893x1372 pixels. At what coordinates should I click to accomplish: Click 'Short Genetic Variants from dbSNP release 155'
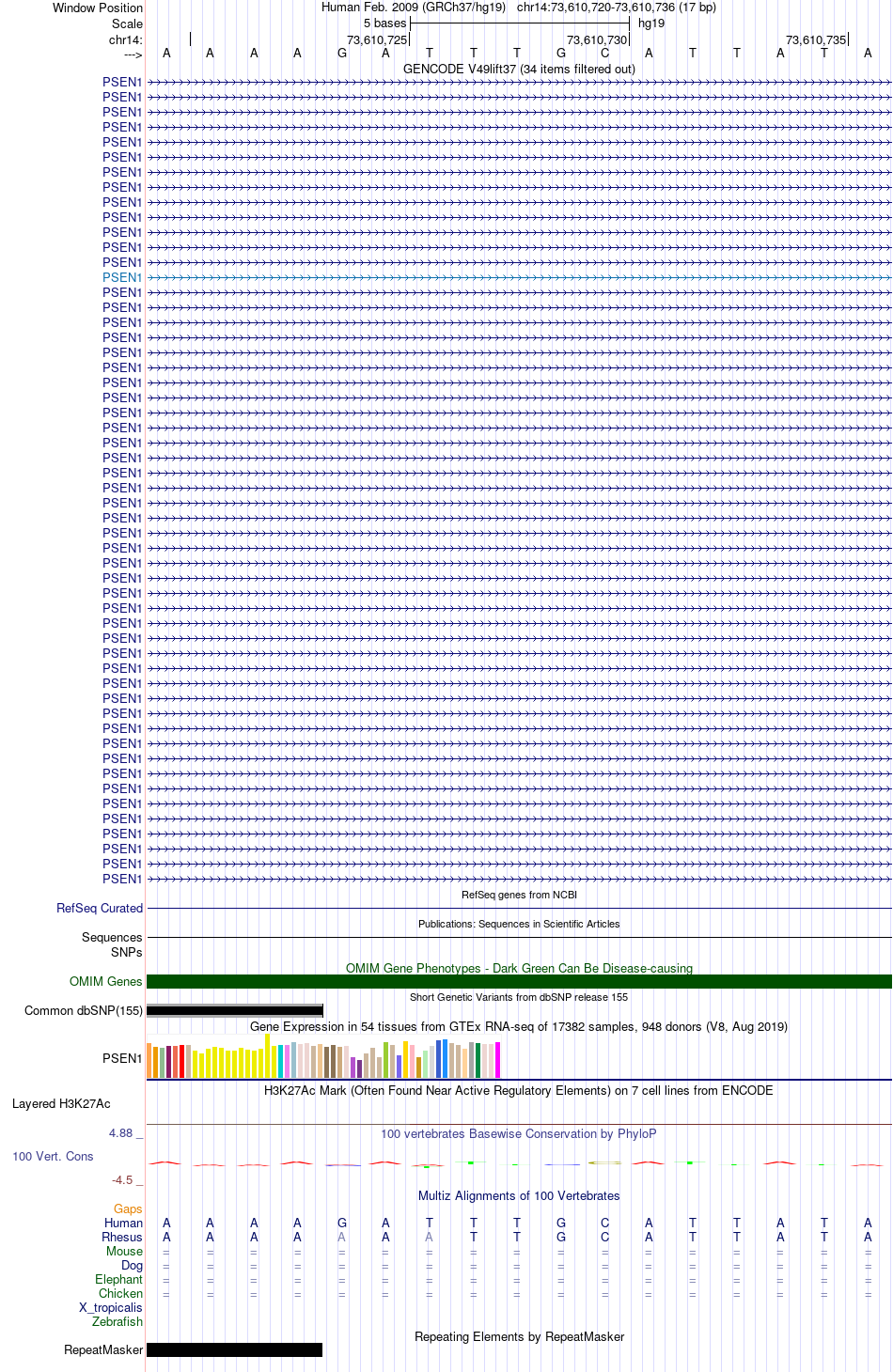pos(519,997)
